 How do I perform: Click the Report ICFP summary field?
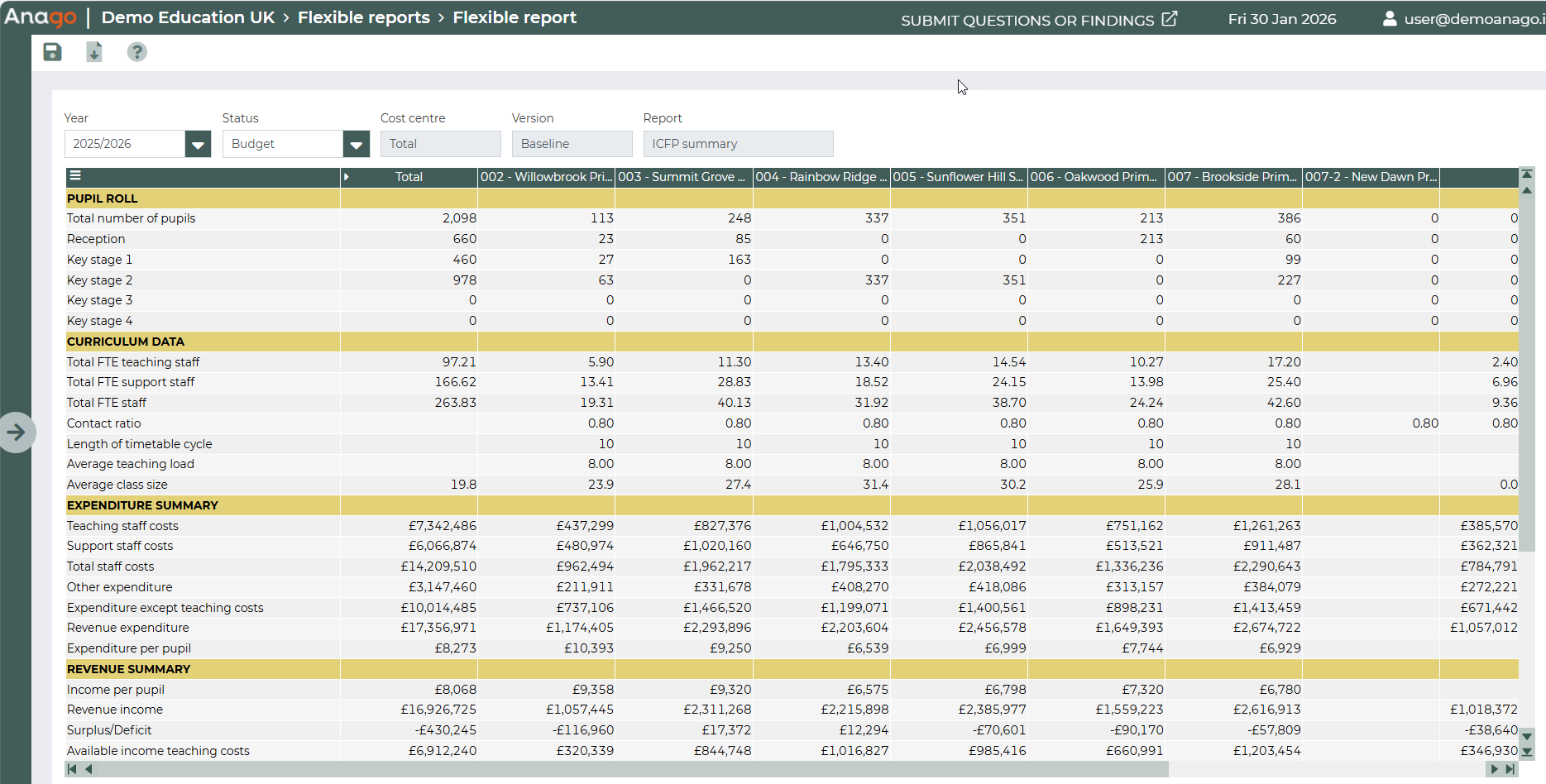(x=738, y=144)
